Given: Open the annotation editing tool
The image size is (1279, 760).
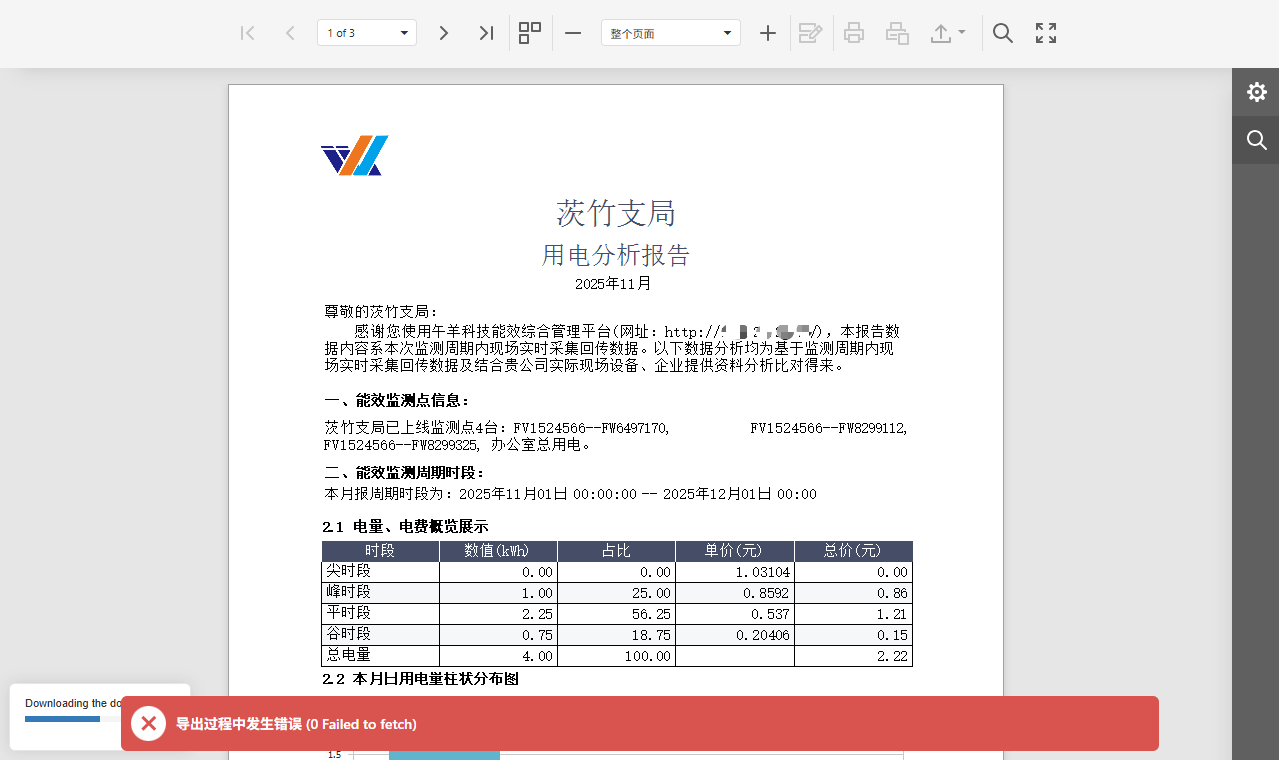Looking at the screenshot, I should point(810,33).
